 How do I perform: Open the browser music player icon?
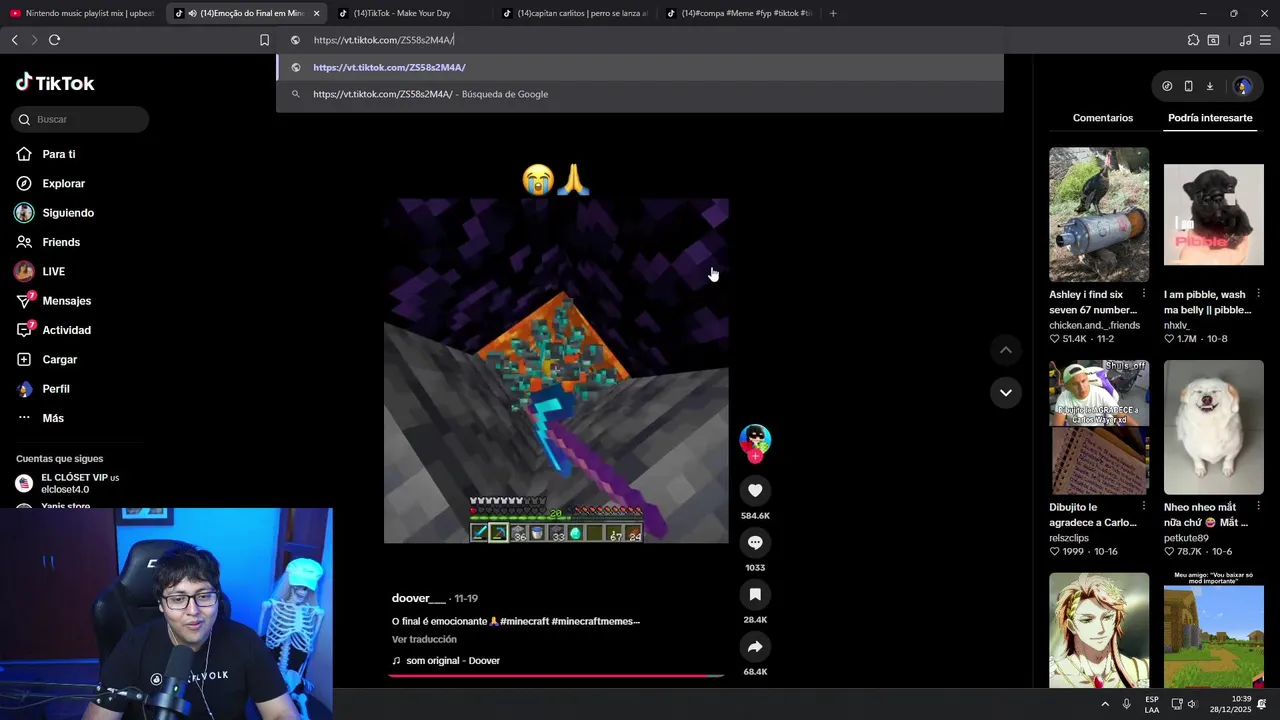pos(1245,40)
